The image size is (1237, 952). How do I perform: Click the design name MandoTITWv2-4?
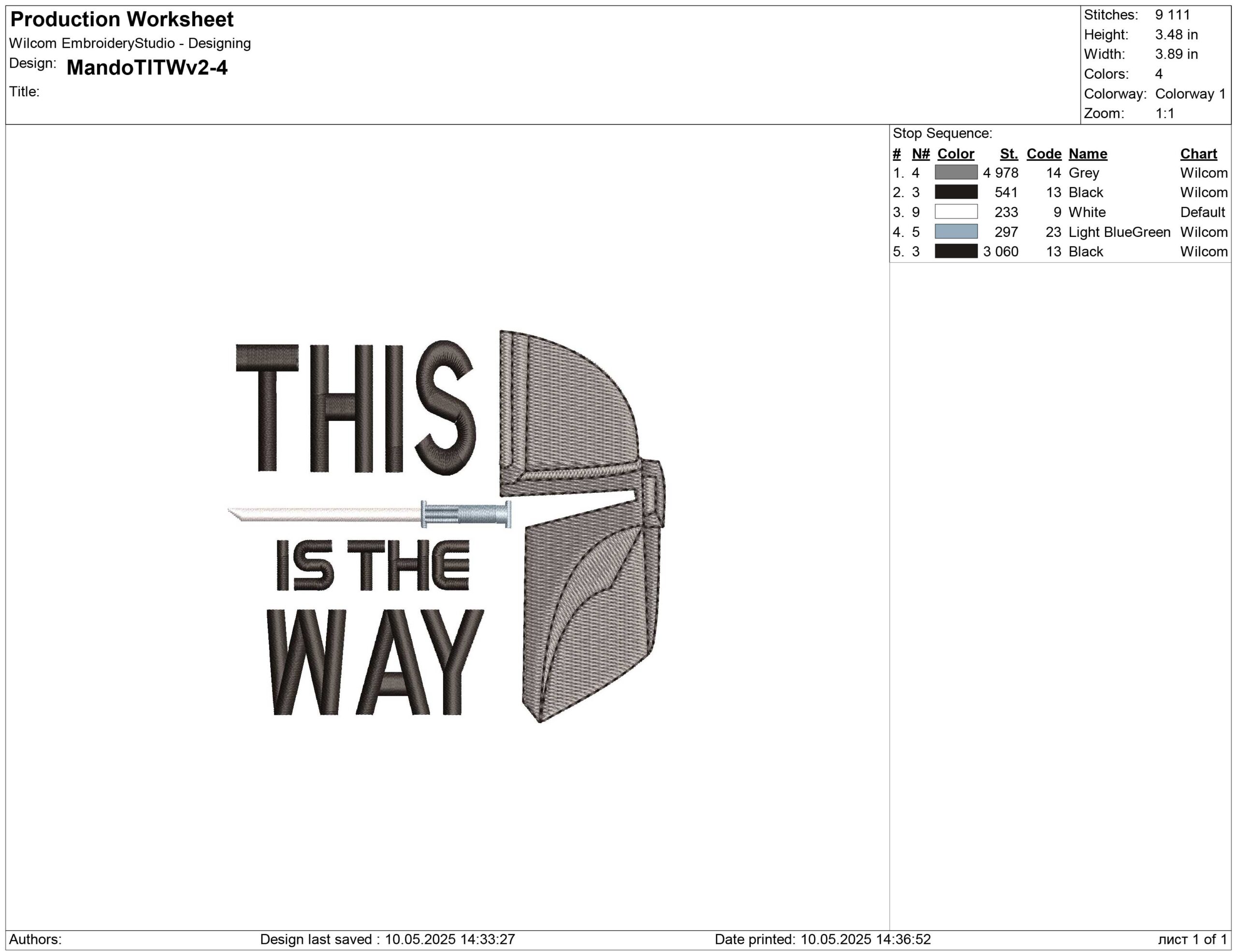(x=147, y=67)
